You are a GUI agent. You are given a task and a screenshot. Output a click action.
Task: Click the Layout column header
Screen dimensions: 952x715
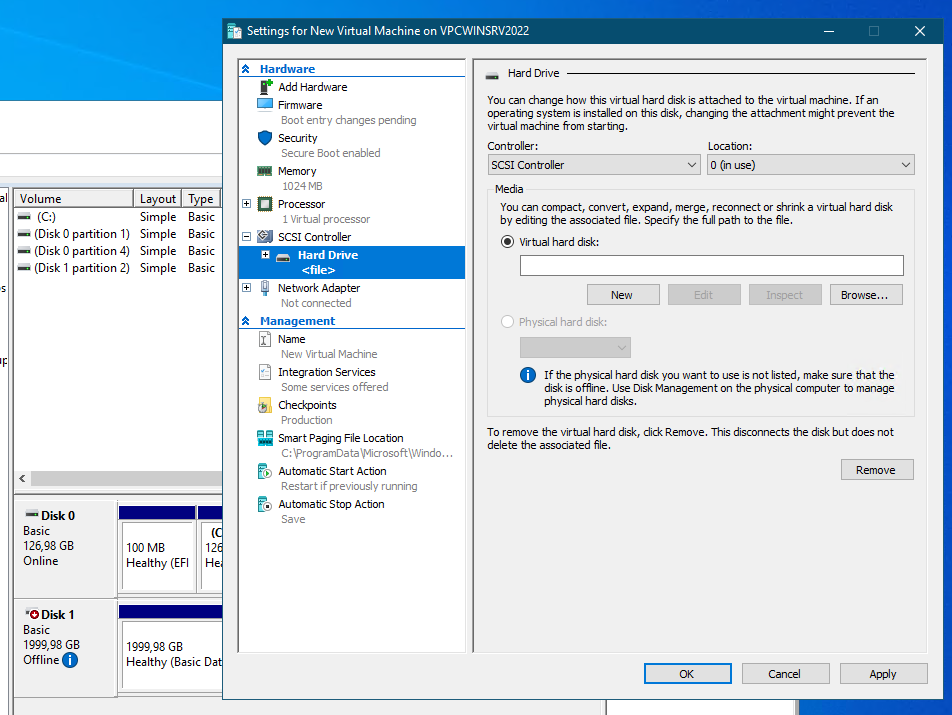157,198
